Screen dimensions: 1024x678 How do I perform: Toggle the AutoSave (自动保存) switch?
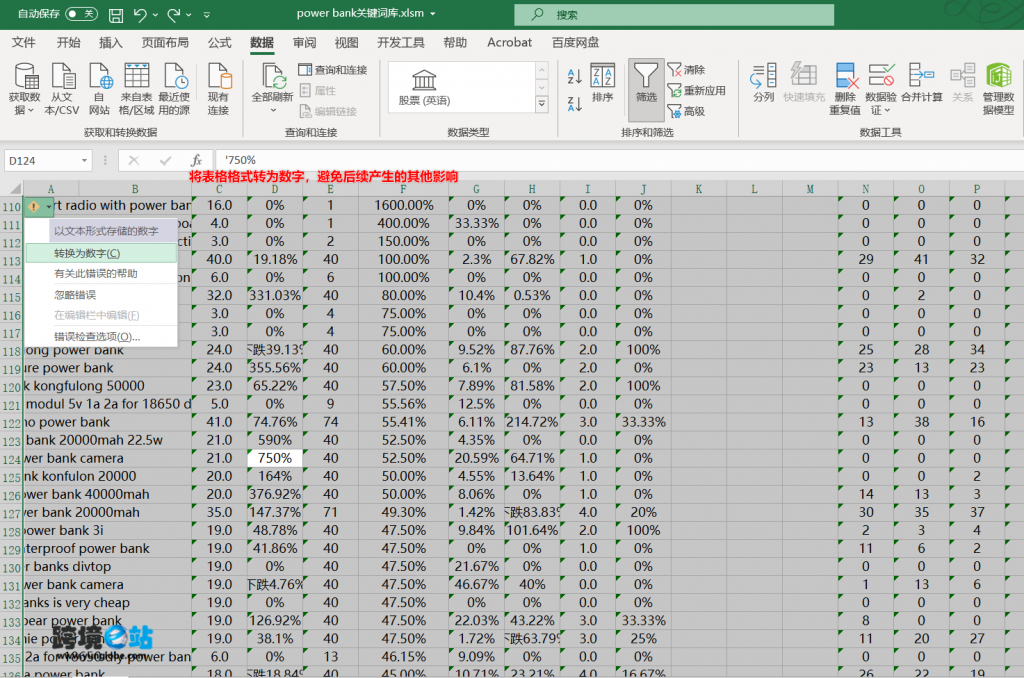82,14
